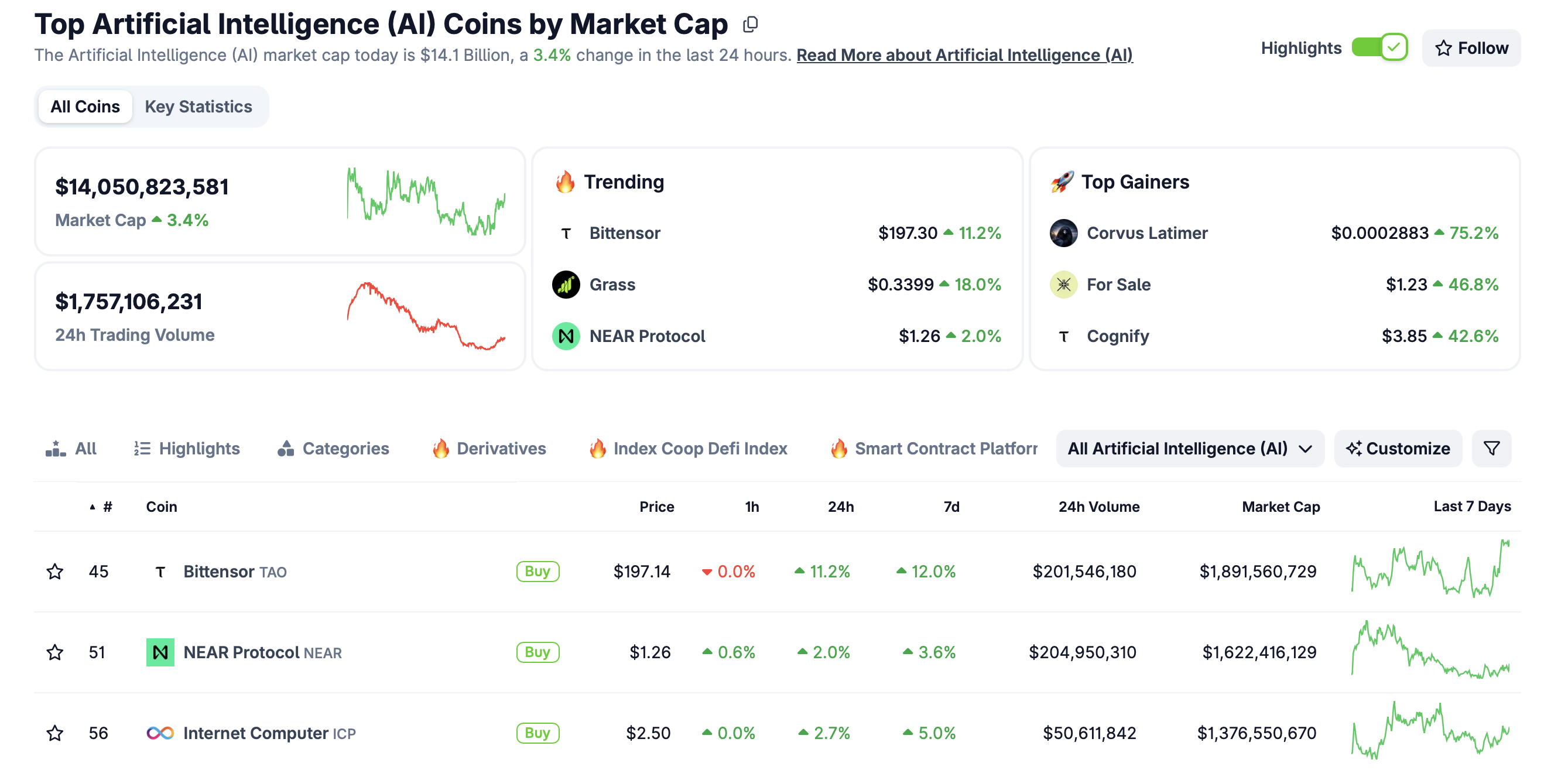This screenshot has width=1568, height=773.
Task: Click the For Sale coin icon
Action: coord(1063,285)
